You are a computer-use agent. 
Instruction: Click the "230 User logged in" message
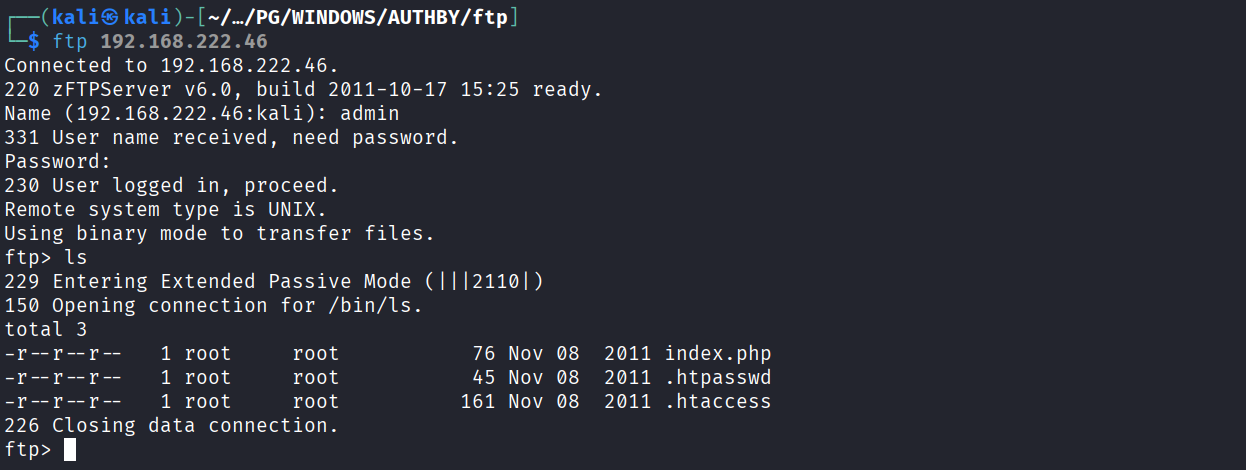tap(171, 186)
